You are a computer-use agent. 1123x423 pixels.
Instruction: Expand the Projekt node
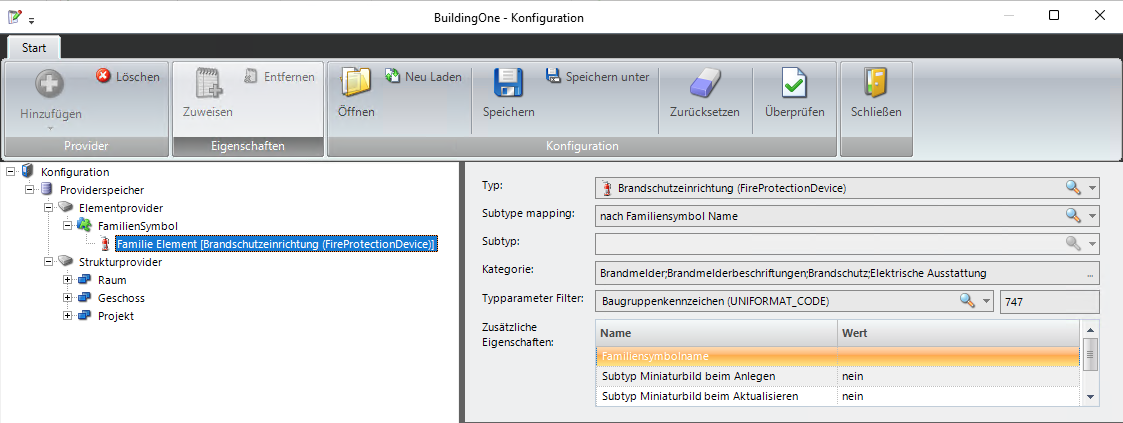[67, 316]
